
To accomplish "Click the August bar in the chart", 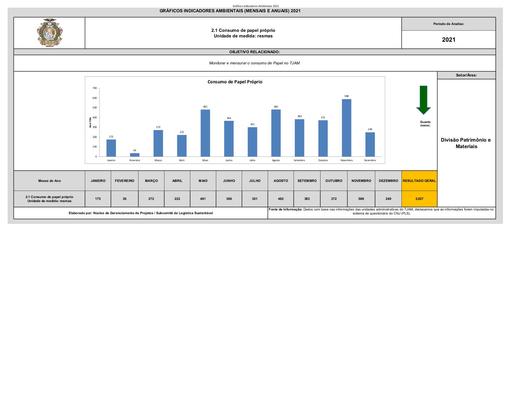I will point(276,133).
